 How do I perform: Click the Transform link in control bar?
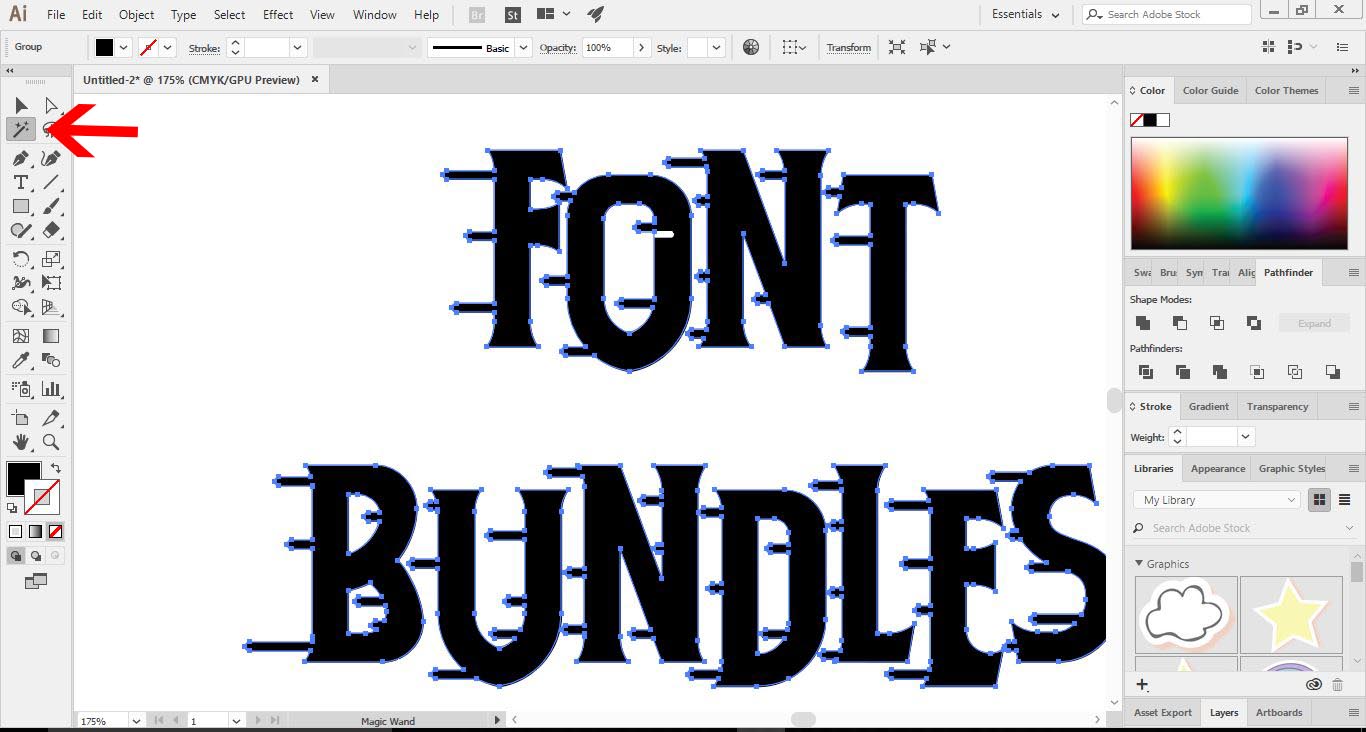tap(849, 47)
